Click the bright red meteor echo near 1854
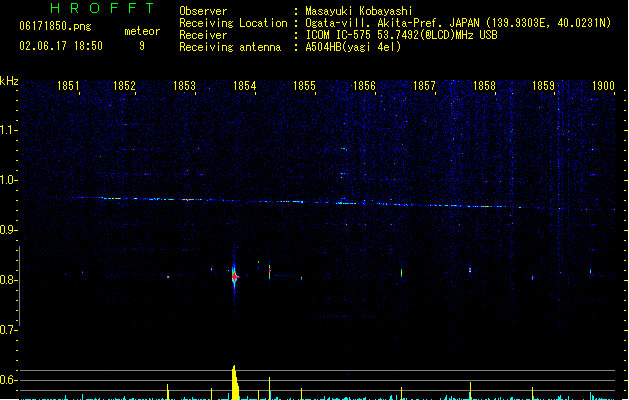Screen dimensions: 629x400 click(x=235, y=277)
